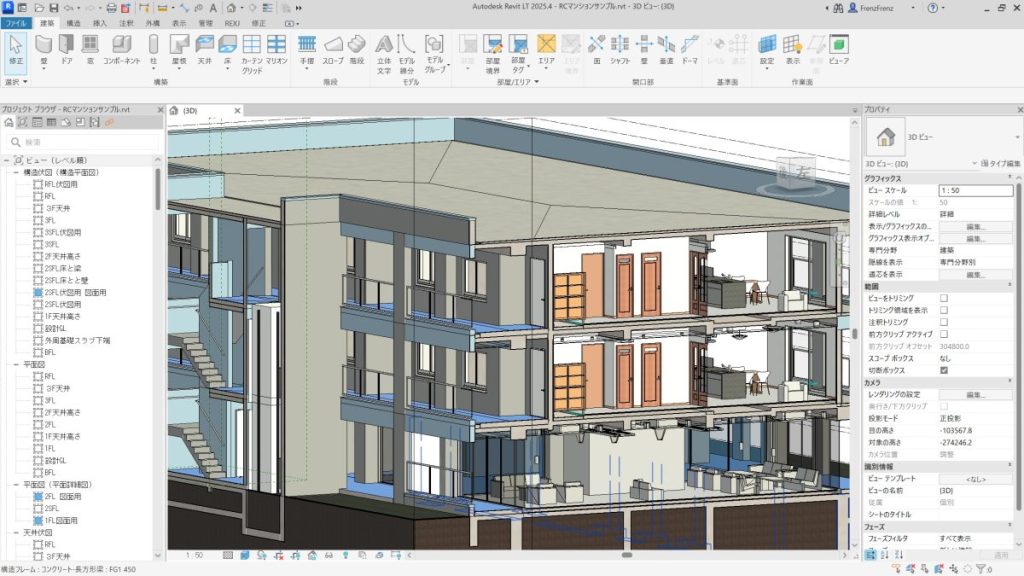1024x576 pixels.
Task: Click the Modify (修正) arrow tool
Action: pos(16,48)
